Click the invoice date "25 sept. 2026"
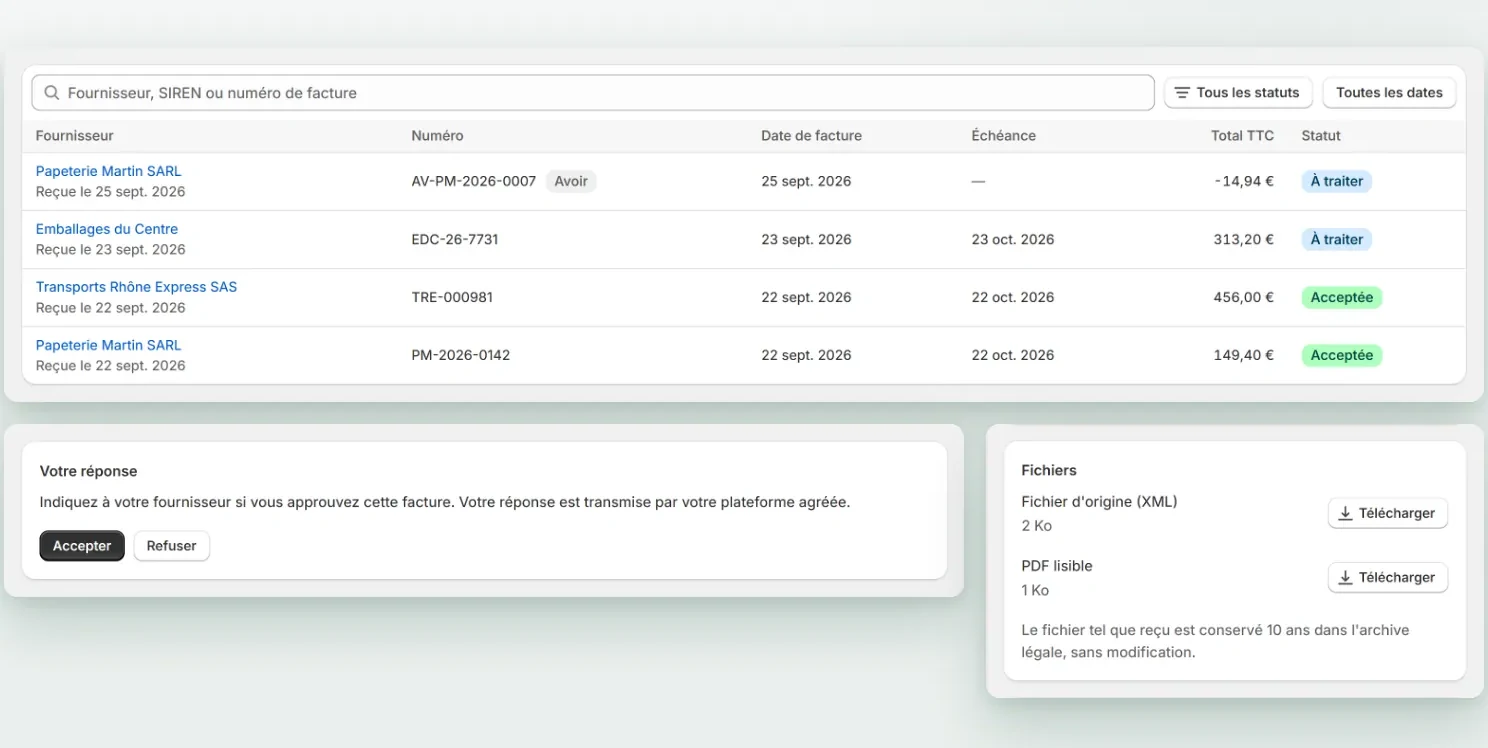The width and height of the screenshot is (1488, 748). 806,181
